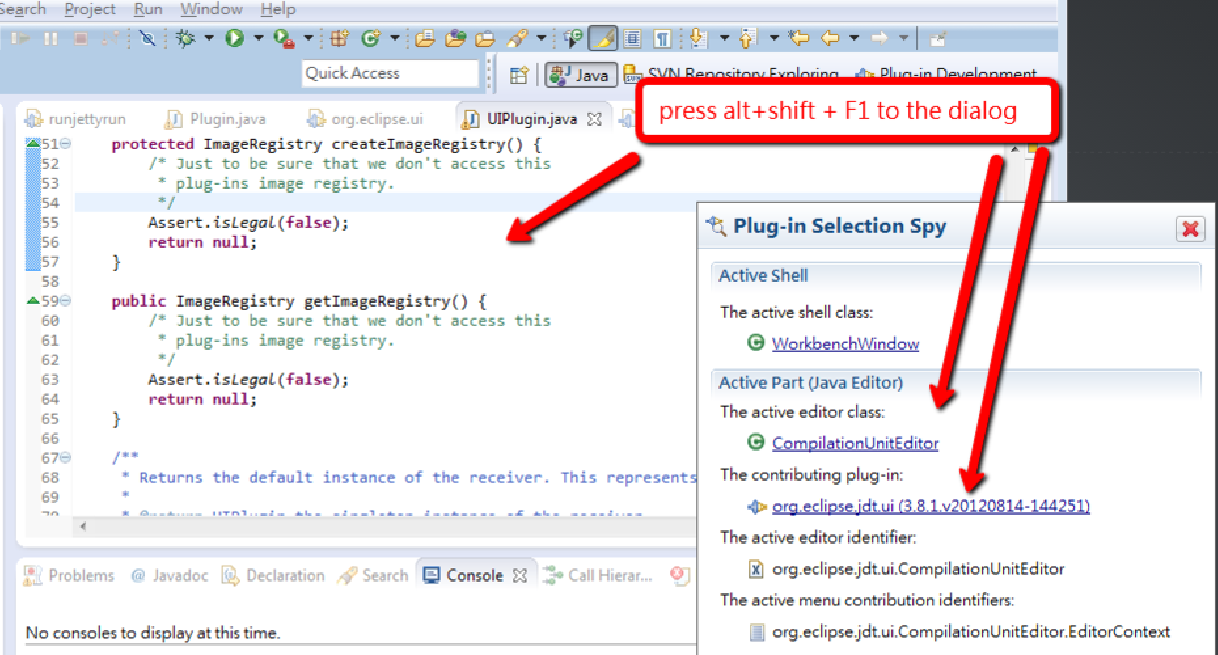
Task: Click the Search flashlight toolbar icon
Action: click(x=517, y=39)
